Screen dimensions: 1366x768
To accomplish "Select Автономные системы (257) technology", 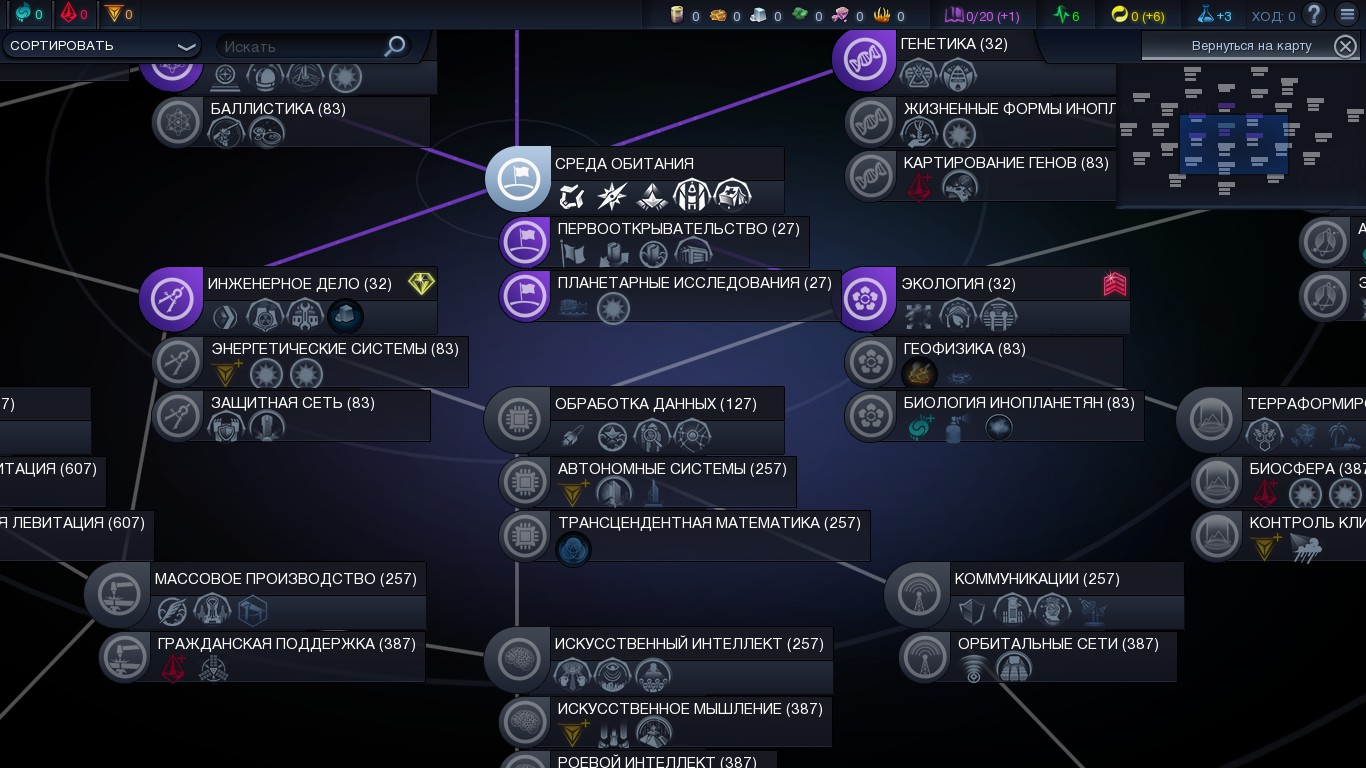I will pos(648,481).
